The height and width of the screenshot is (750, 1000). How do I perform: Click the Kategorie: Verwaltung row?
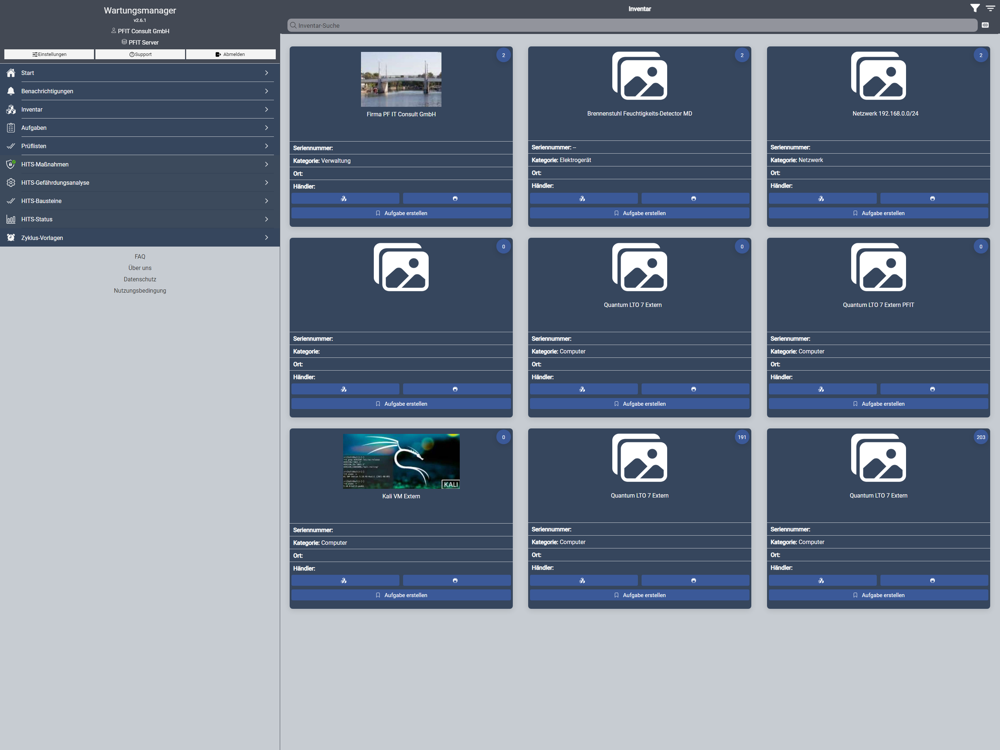point(401,161)
